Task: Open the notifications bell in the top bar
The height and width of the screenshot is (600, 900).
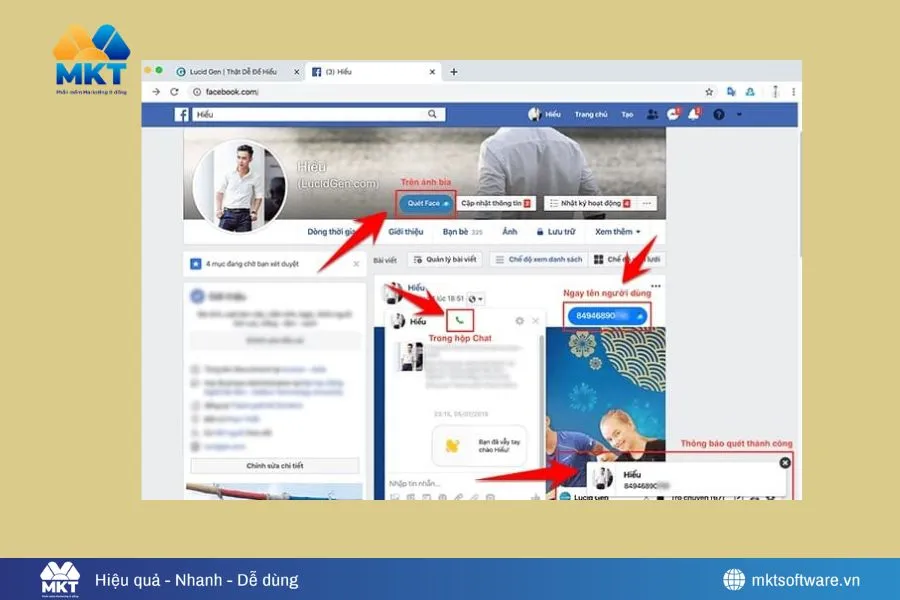Action: point(694,114)
